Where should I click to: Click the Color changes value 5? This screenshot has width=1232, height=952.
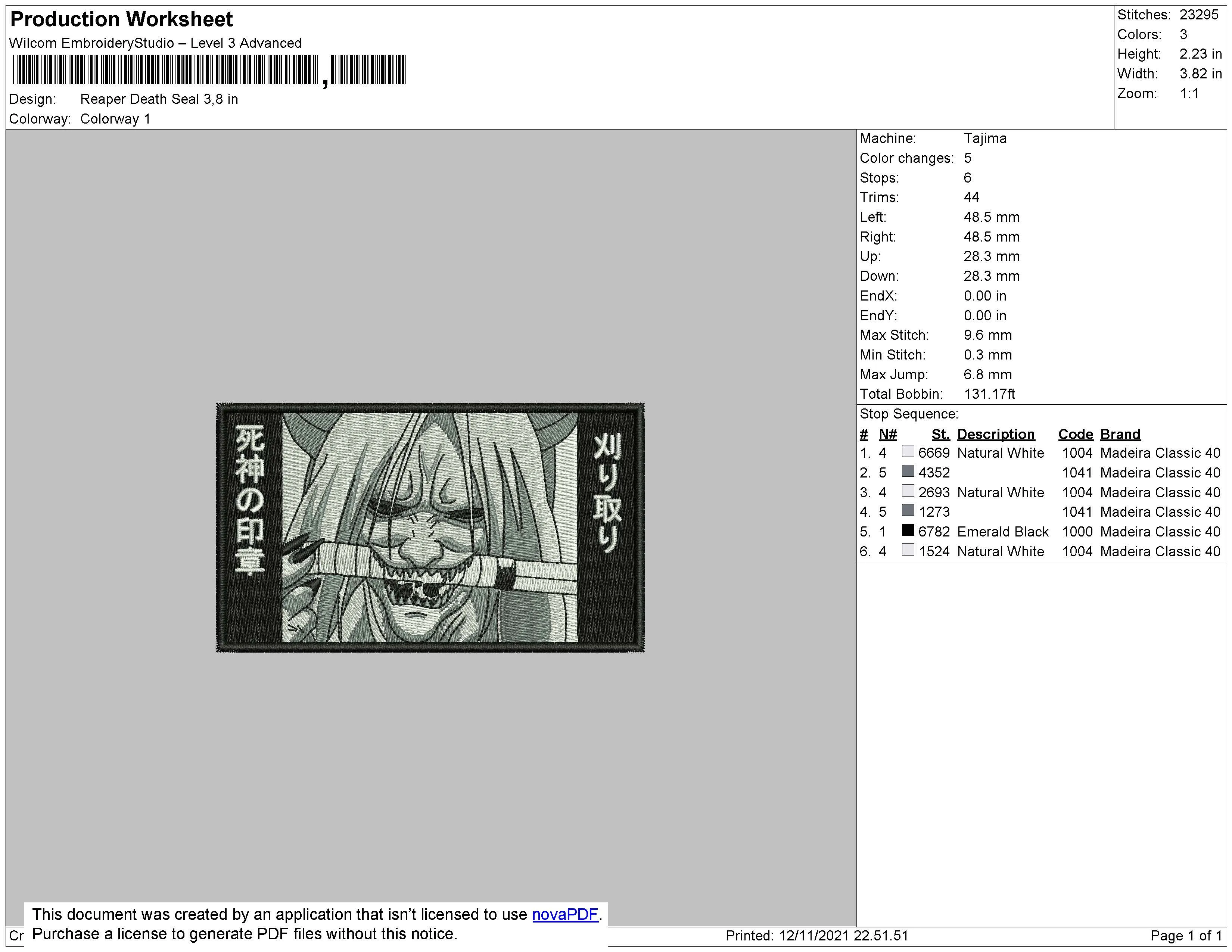tap(967, 158)
